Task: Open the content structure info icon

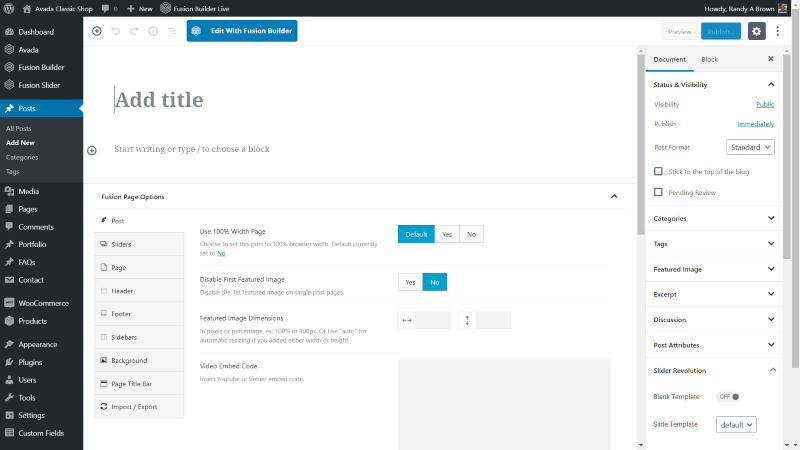Action: pyautogui.click(x=153, y=31)
